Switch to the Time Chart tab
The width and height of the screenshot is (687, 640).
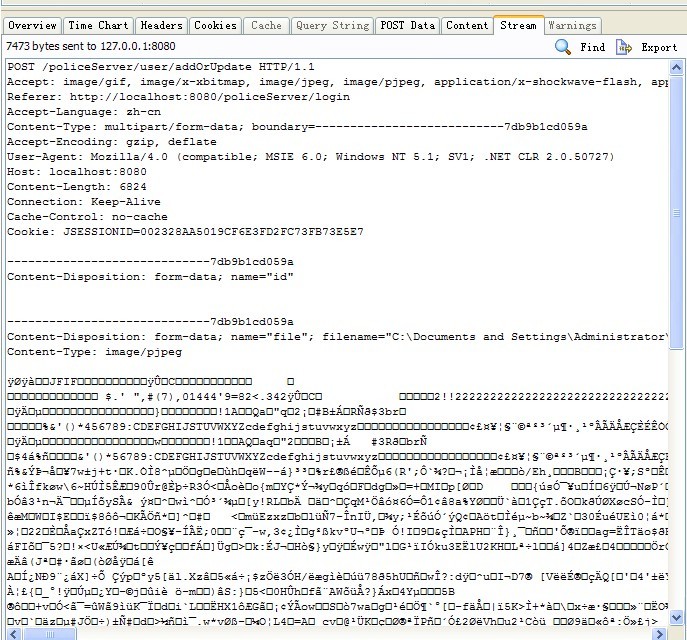pyautogui.click(x=98, y=25)
